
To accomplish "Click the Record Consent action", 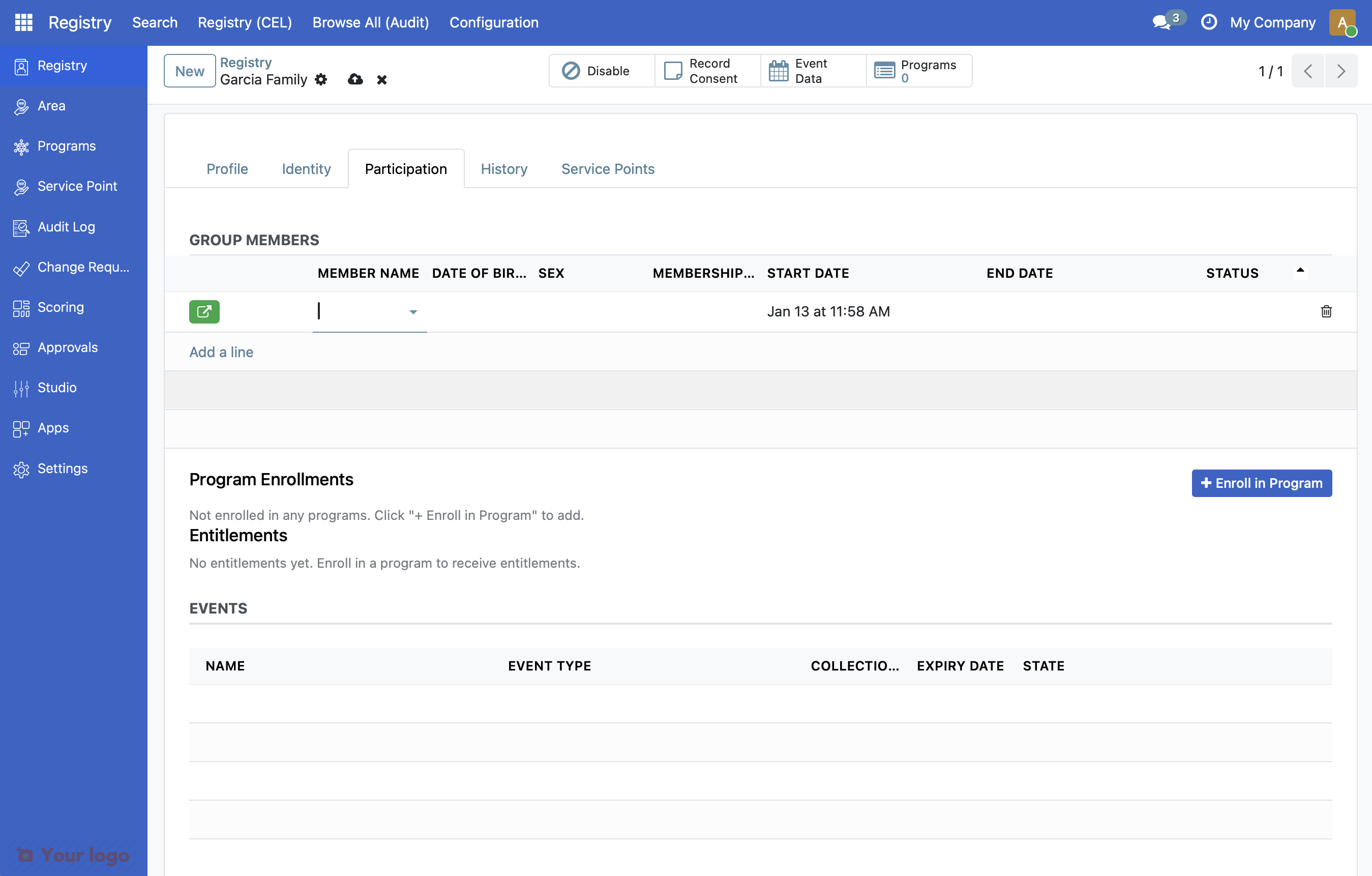I will click(706, 71).
